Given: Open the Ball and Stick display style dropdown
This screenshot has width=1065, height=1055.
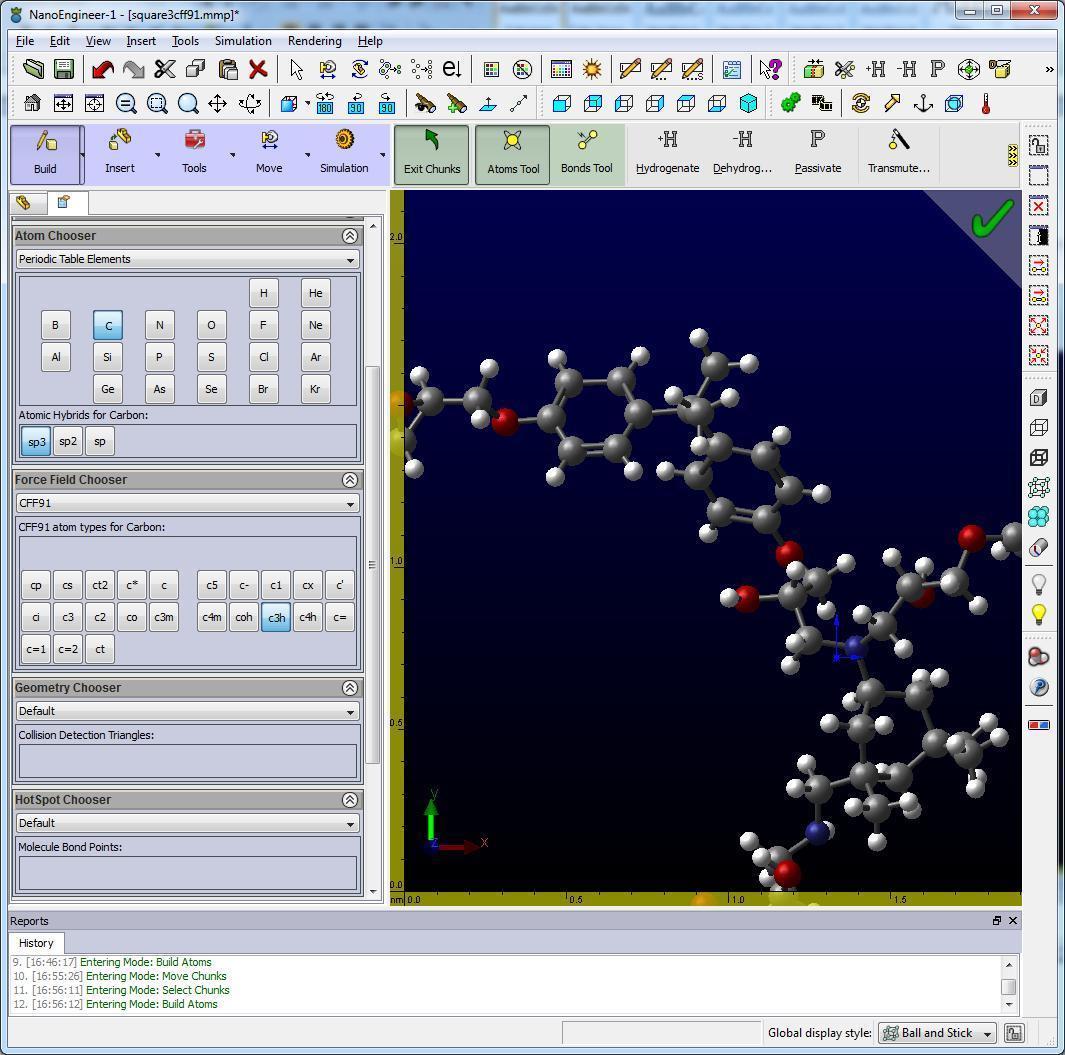Looking at the screenshot, I should 936,1033.
